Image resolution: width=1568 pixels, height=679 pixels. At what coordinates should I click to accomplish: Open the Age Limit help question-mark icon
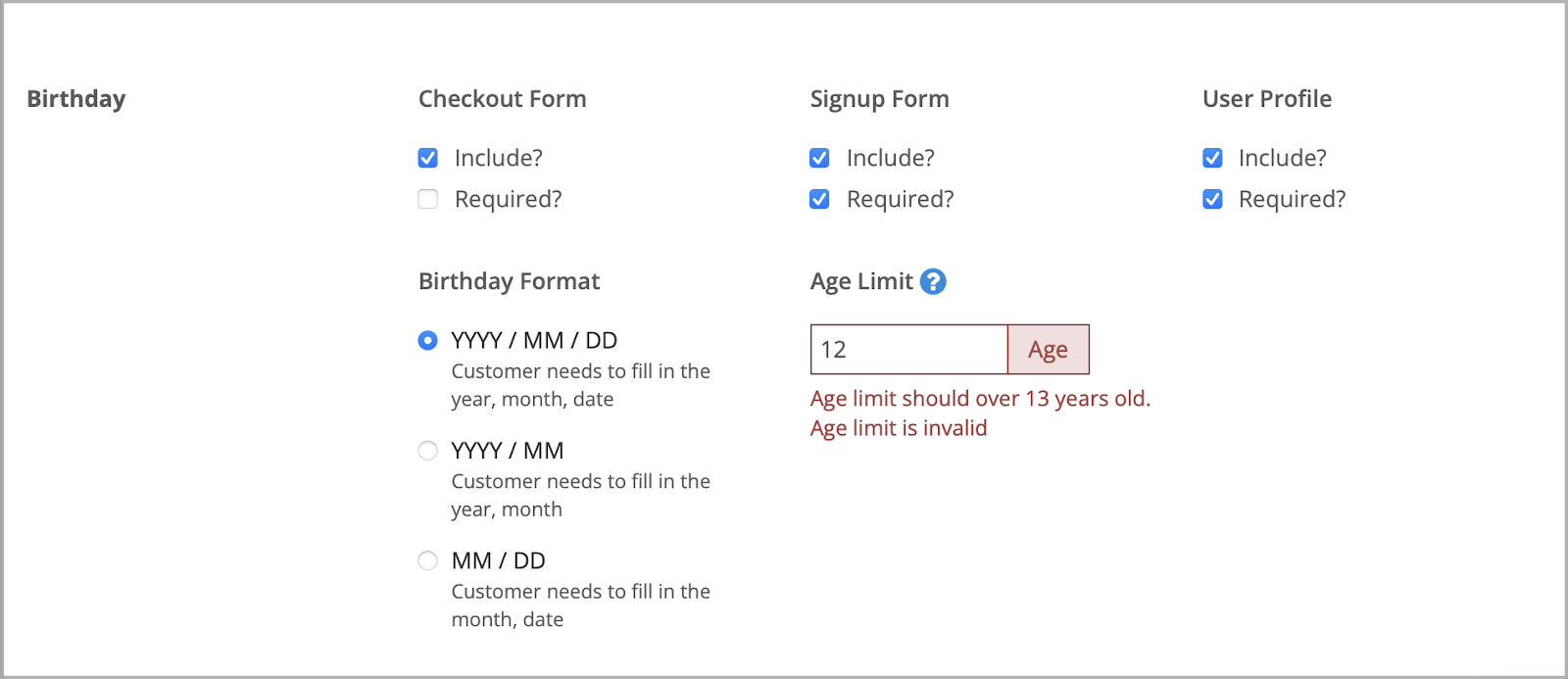coord(933,282)
